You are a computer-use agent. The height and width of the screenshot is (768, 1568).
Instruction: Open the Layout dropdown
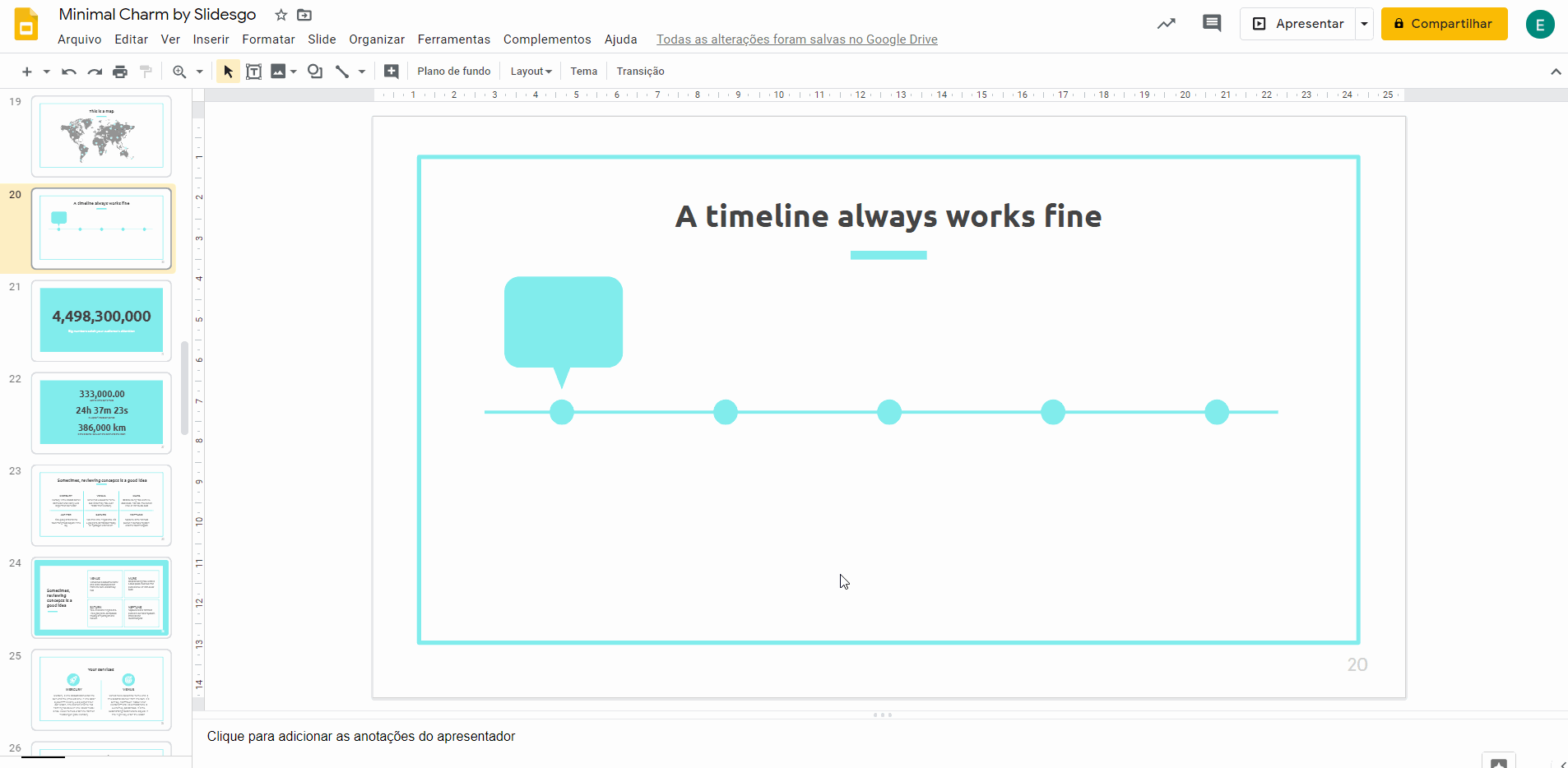click(531, 72)
